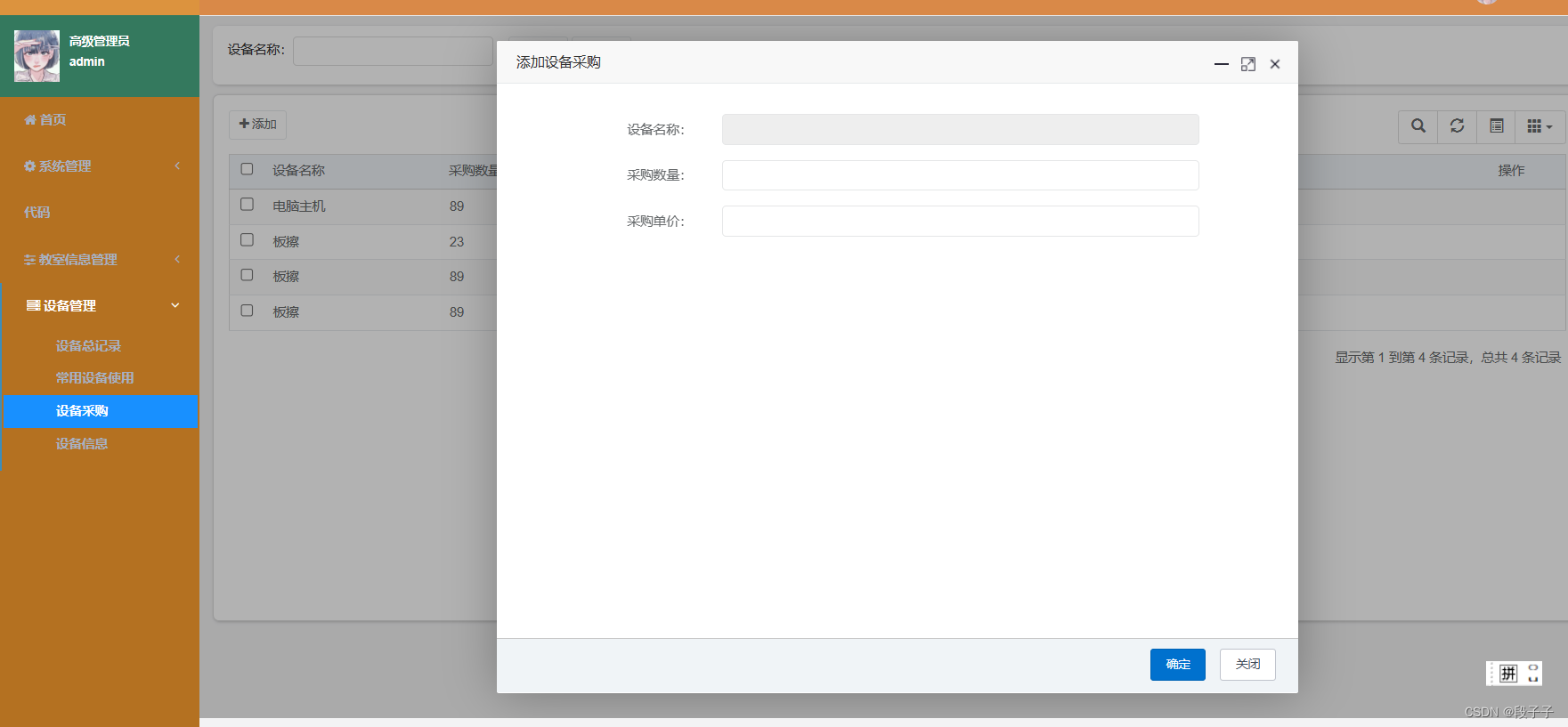Click the 采购单价 input field

tap(960, 222)
